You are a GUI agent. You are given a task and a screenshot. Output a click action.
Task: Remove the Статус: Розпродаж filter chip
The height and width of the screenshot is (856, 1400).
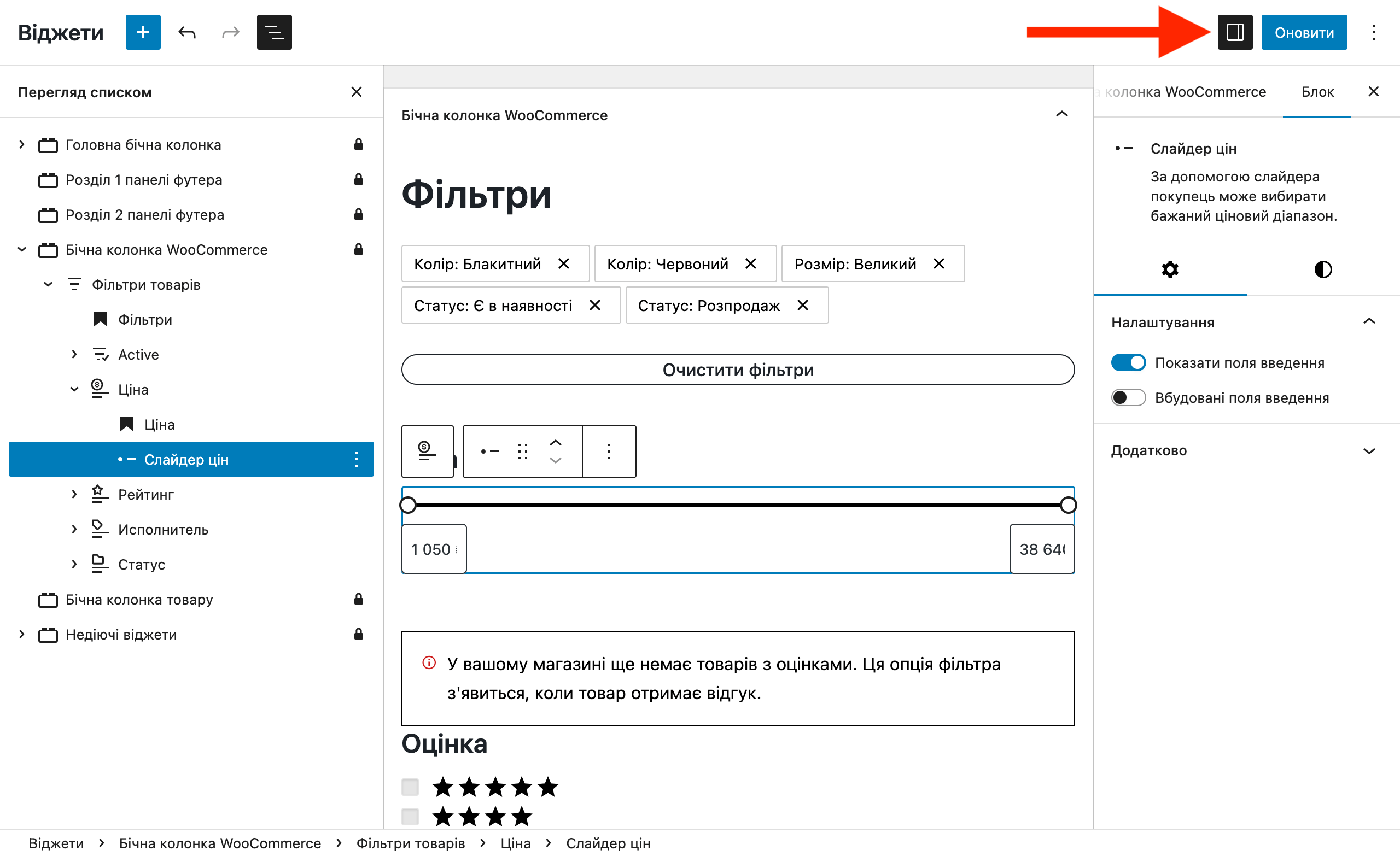(x=802, y=305)
